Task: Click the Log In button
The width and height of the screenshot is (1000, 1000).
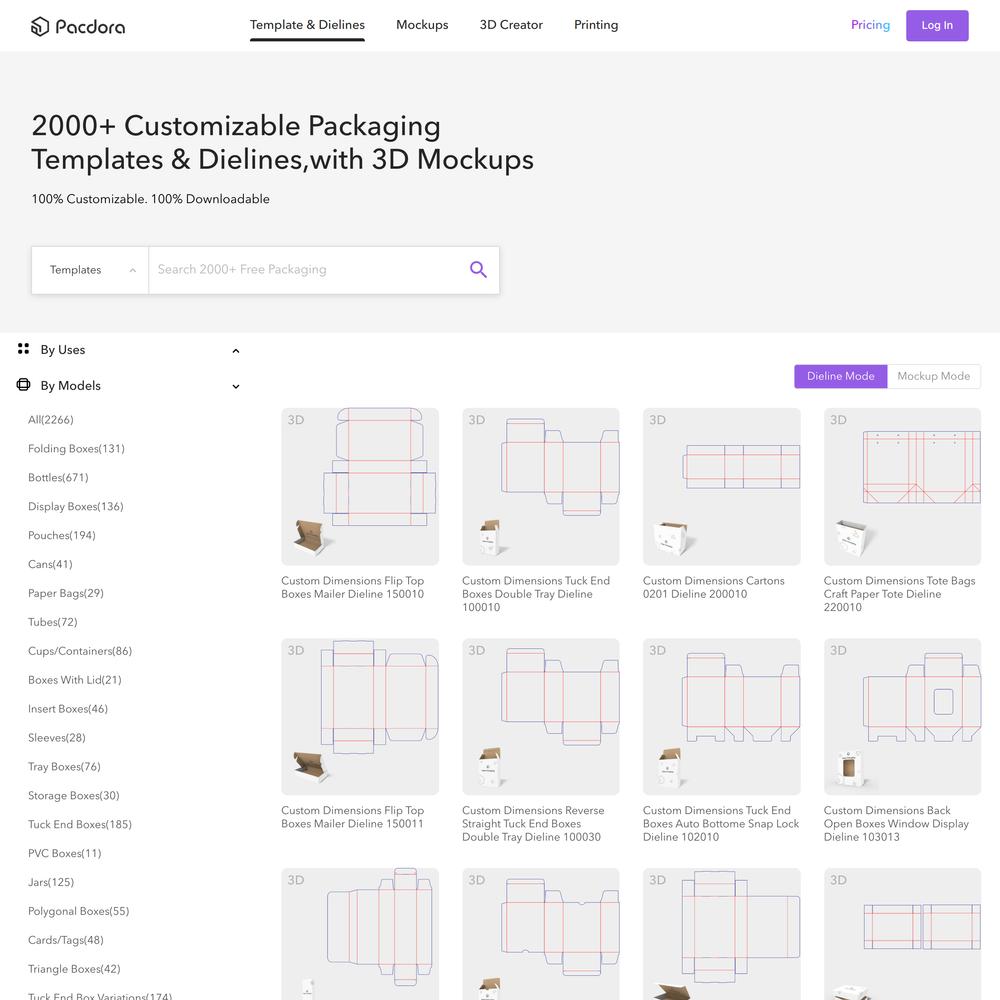Action: (937, 26)
